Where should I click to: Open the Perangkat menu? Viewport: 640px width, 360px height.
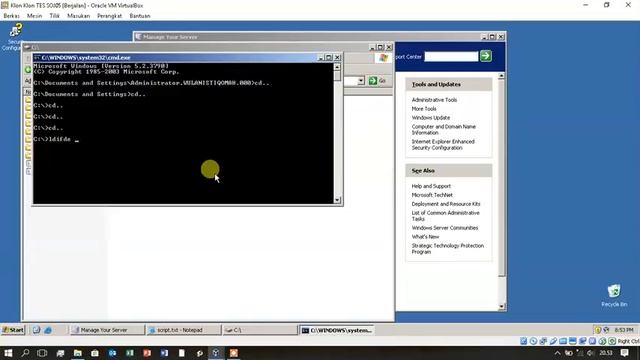(x=109, y=16)
